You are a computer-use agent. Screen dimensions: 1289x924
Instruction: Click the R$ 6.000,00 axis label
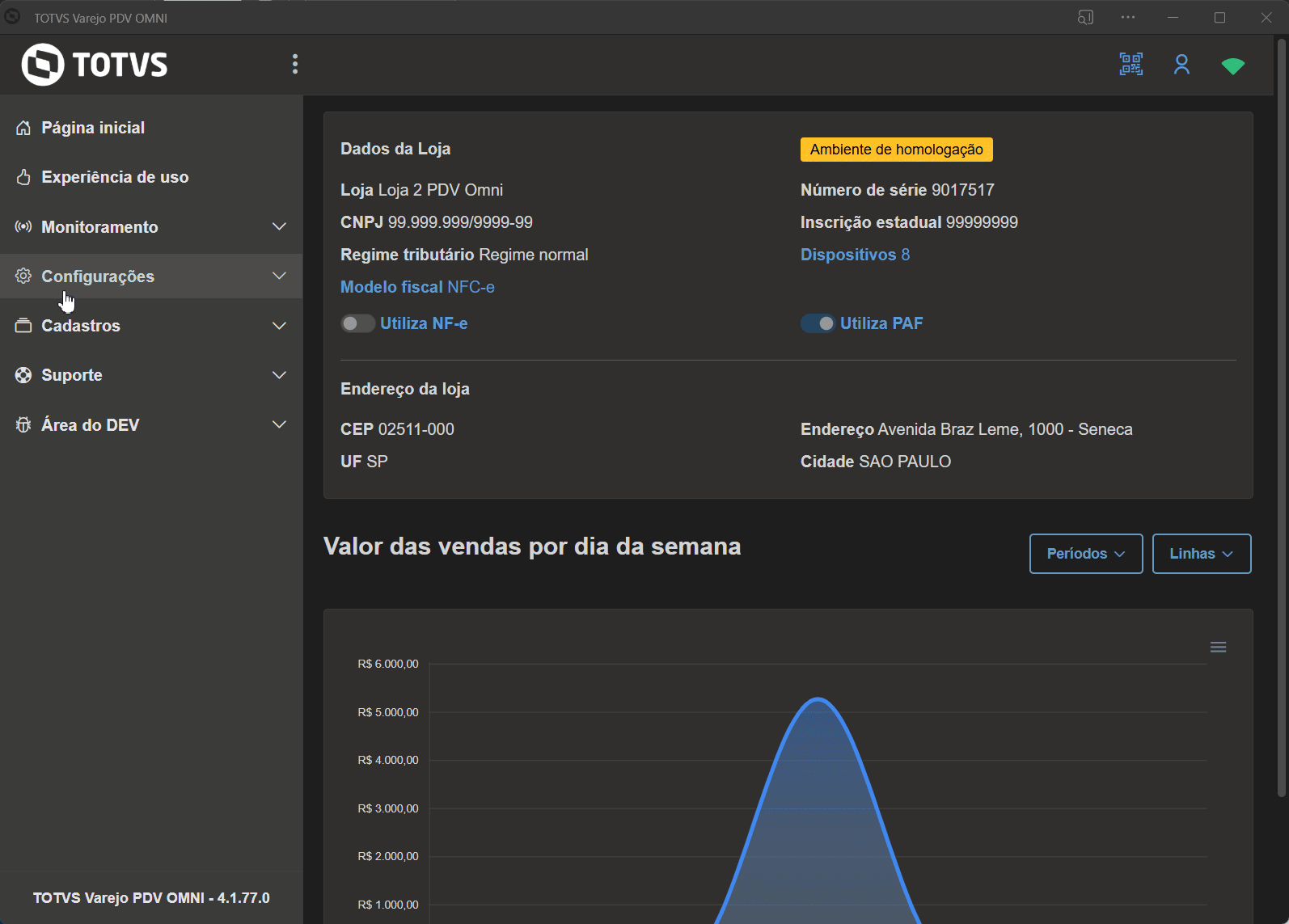coord(388,664)
